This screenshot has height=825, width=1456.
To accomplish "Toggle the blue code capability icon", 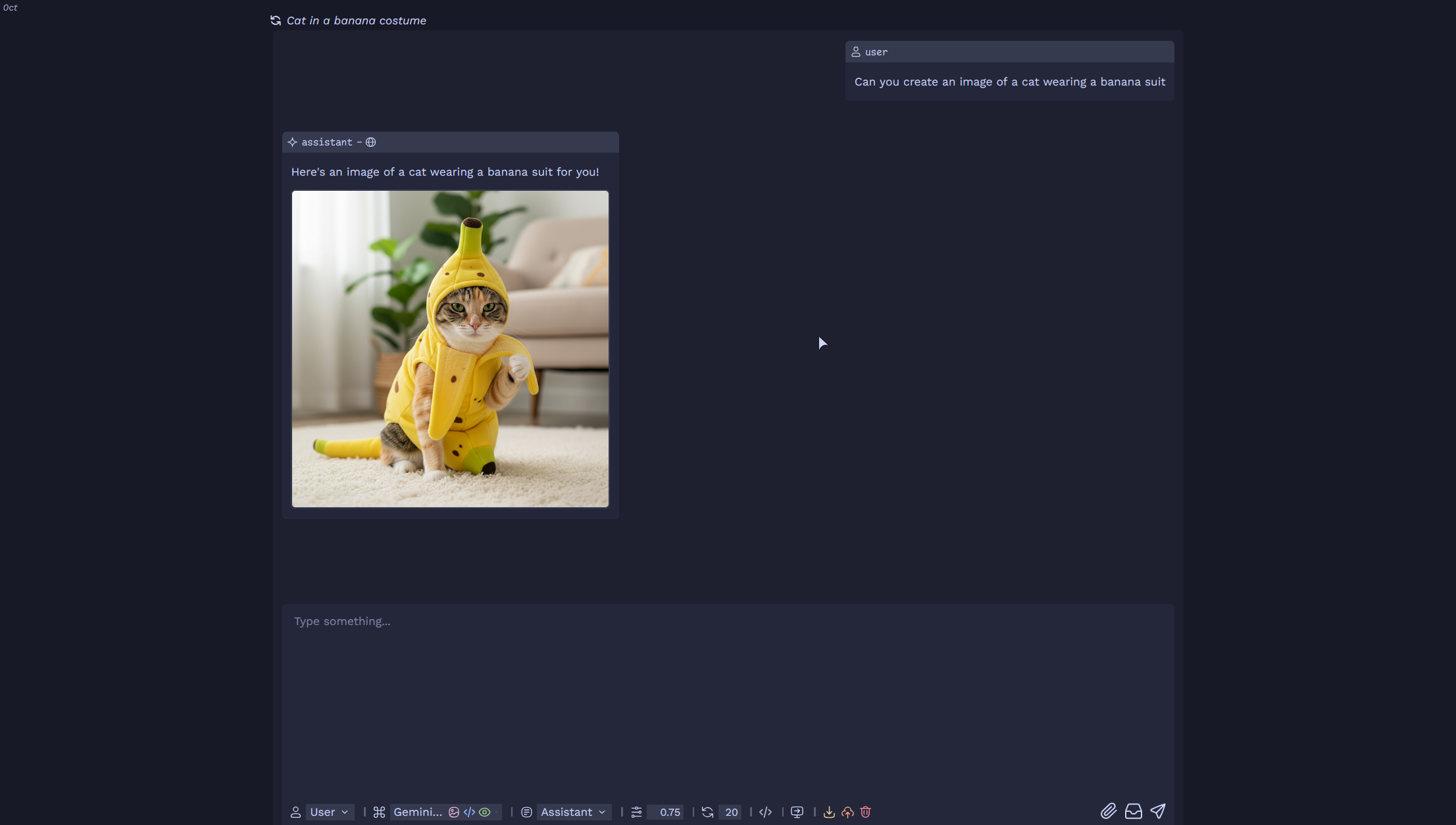I will 469,812.
